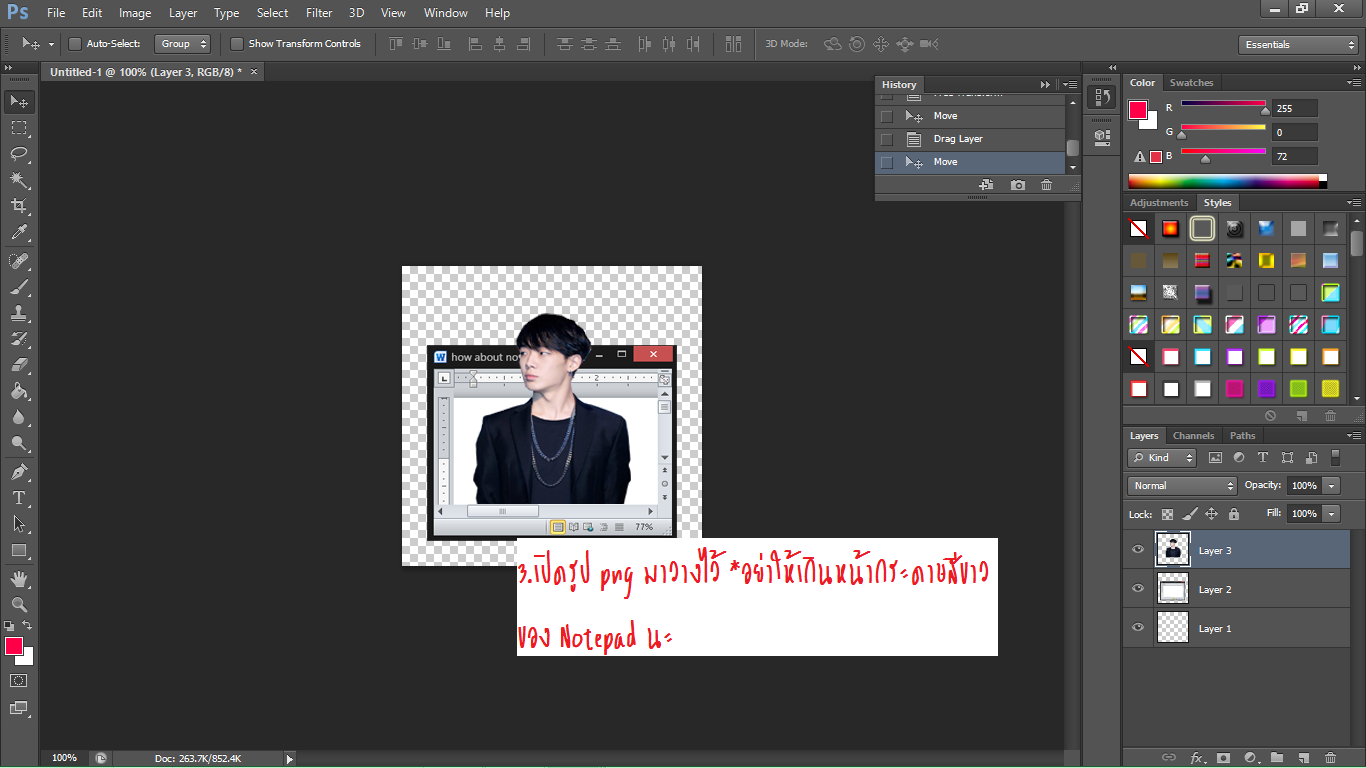Enable the Auto-Select checkbox

pos(75,44)
